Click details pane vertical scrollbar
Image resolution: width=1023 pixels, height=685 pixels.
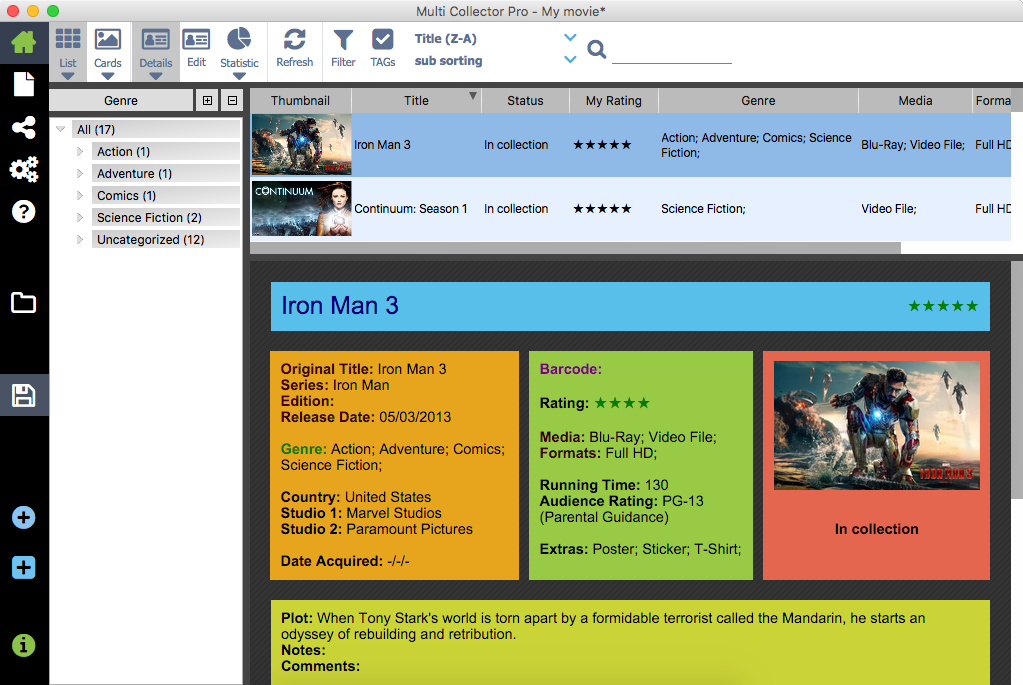[x=1016, y=380]
